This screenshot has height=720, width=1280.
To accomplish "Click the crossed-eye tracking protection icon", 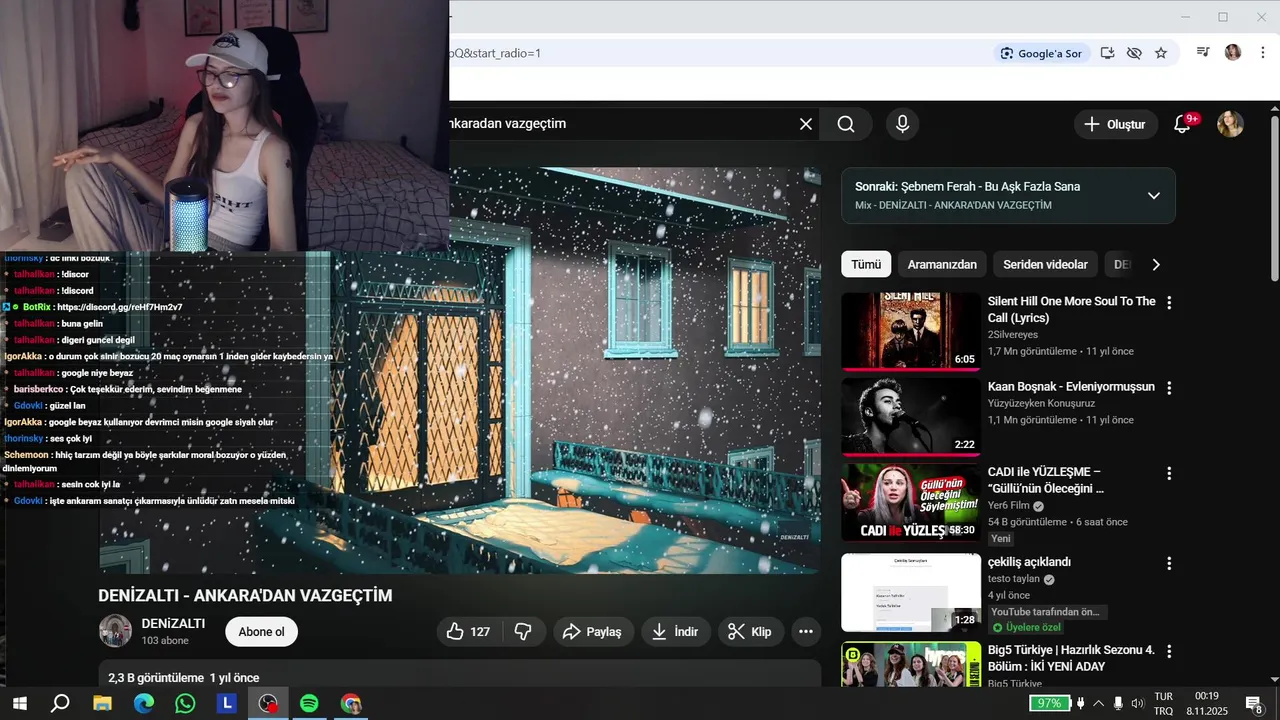I will [1134, 53].
